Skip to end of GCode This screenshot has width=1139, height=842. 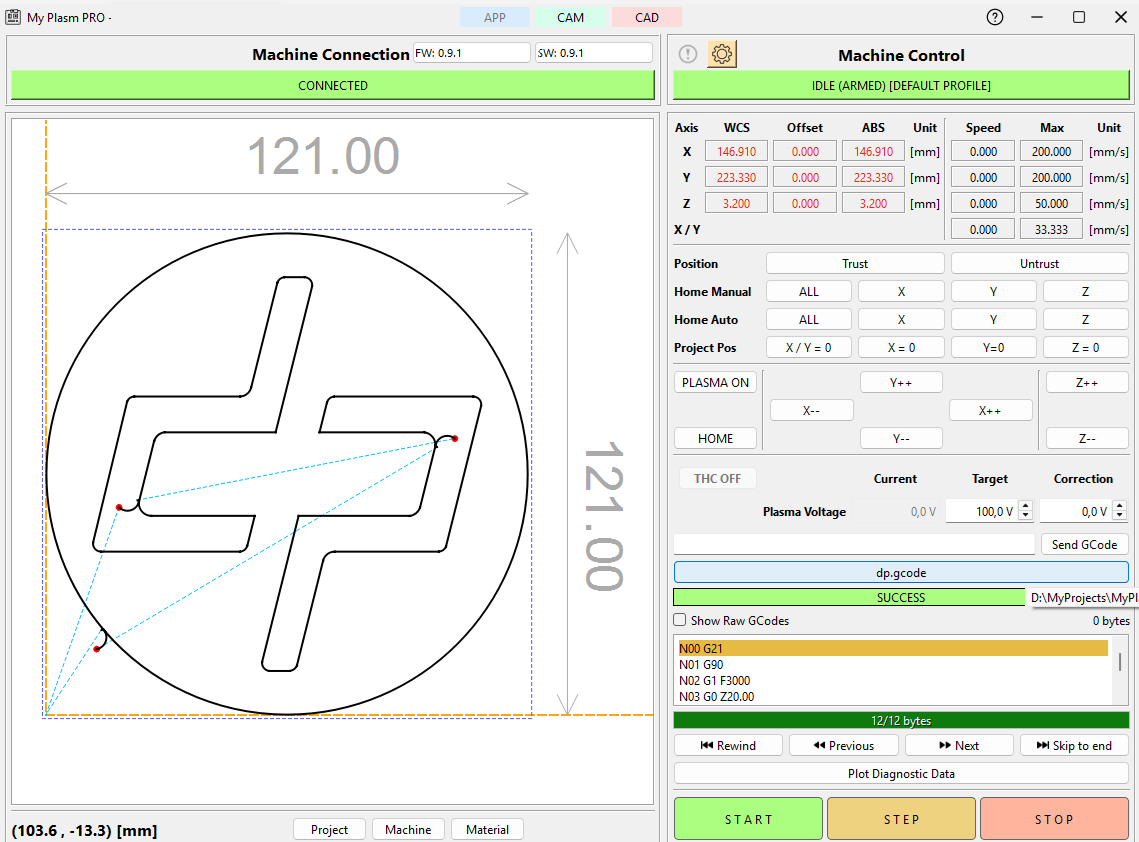click(1074, 745)
